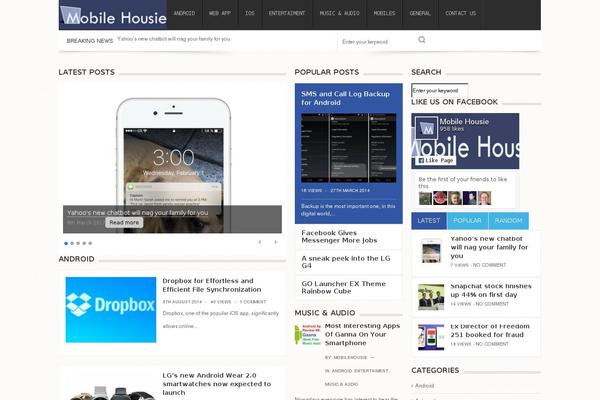Screen dimensions: 600x400
Task: Open the Entertainment menu item
Action: coord(287,13)
